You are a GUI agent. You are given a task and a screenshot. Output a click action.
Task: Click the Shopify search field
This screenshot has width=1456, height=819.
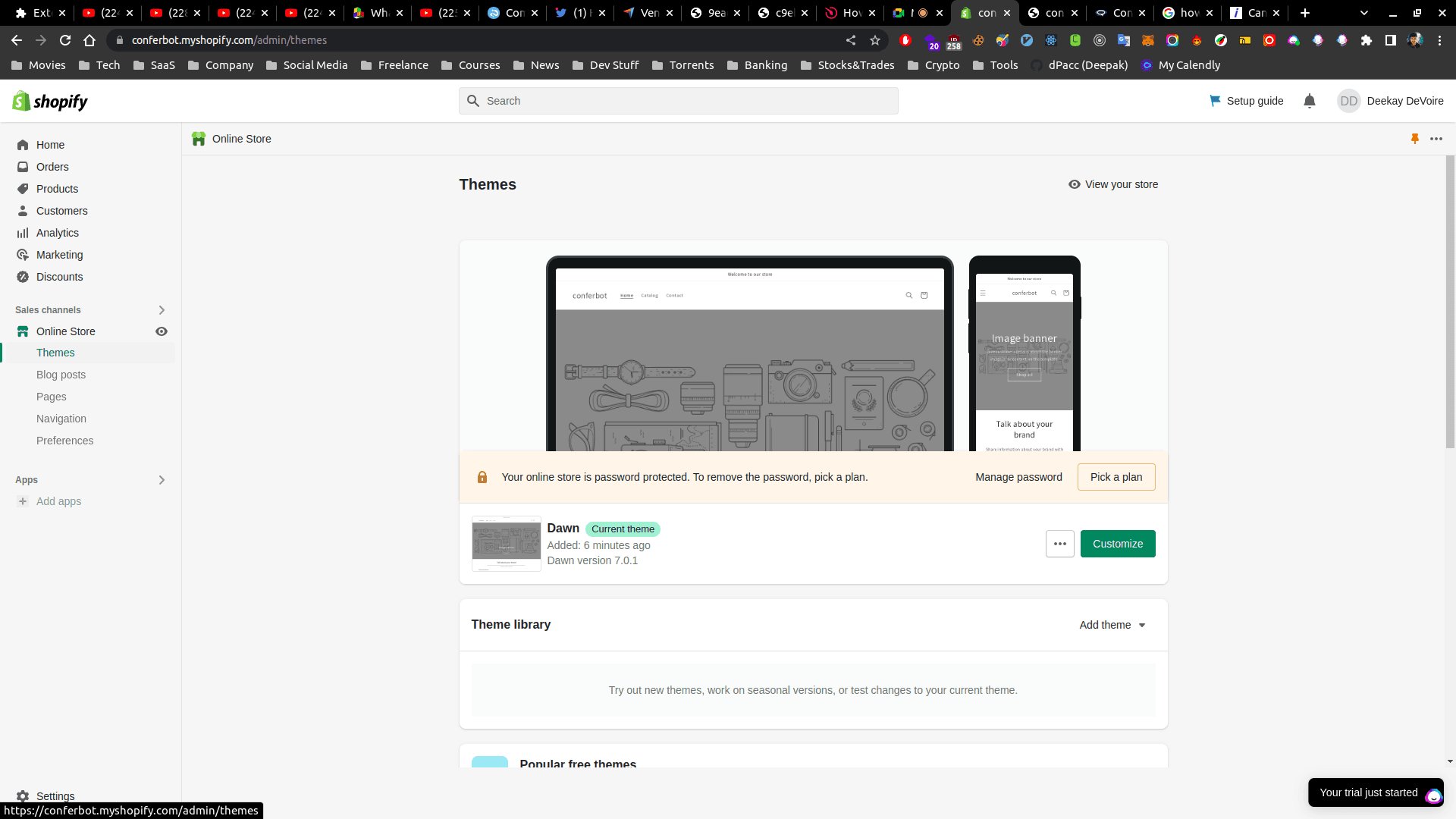[x=678, y=101]
